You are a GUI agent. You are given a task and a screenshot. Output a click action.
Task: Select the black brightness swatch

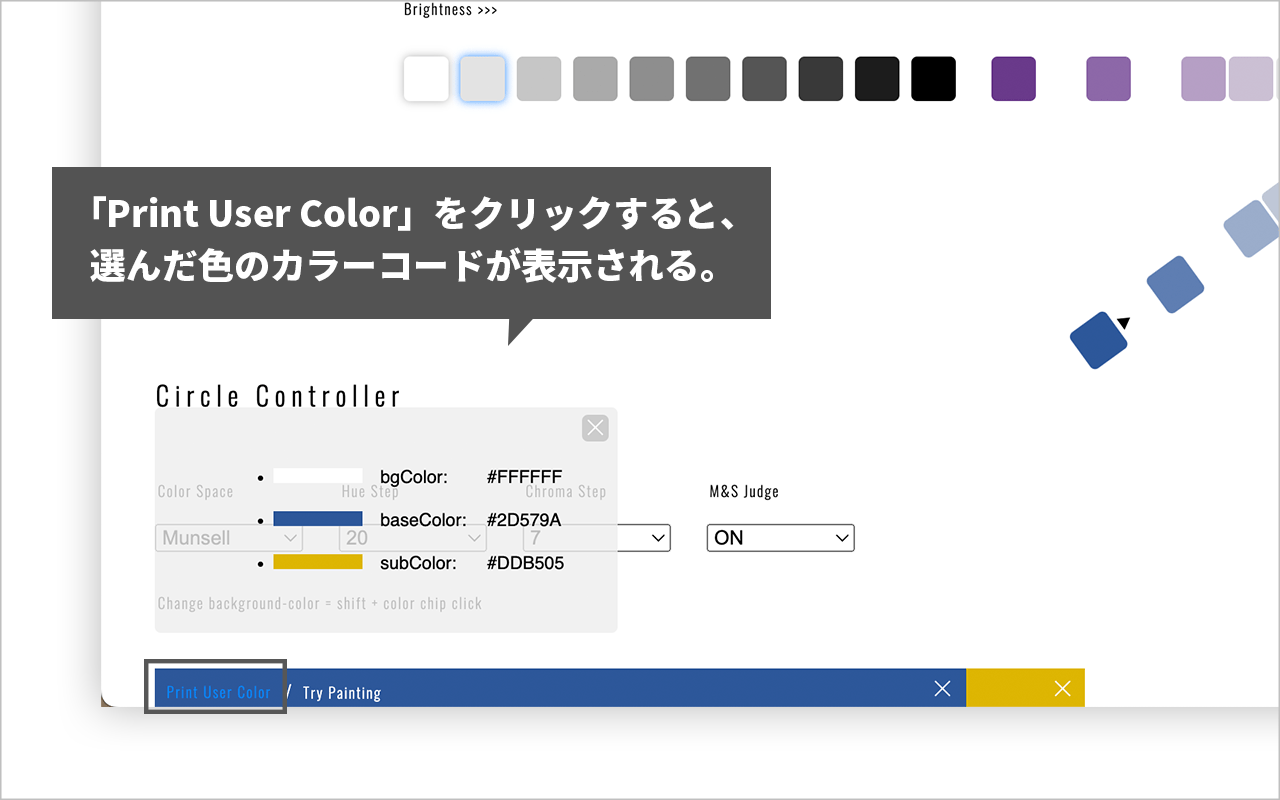click(x=933, y=78)
